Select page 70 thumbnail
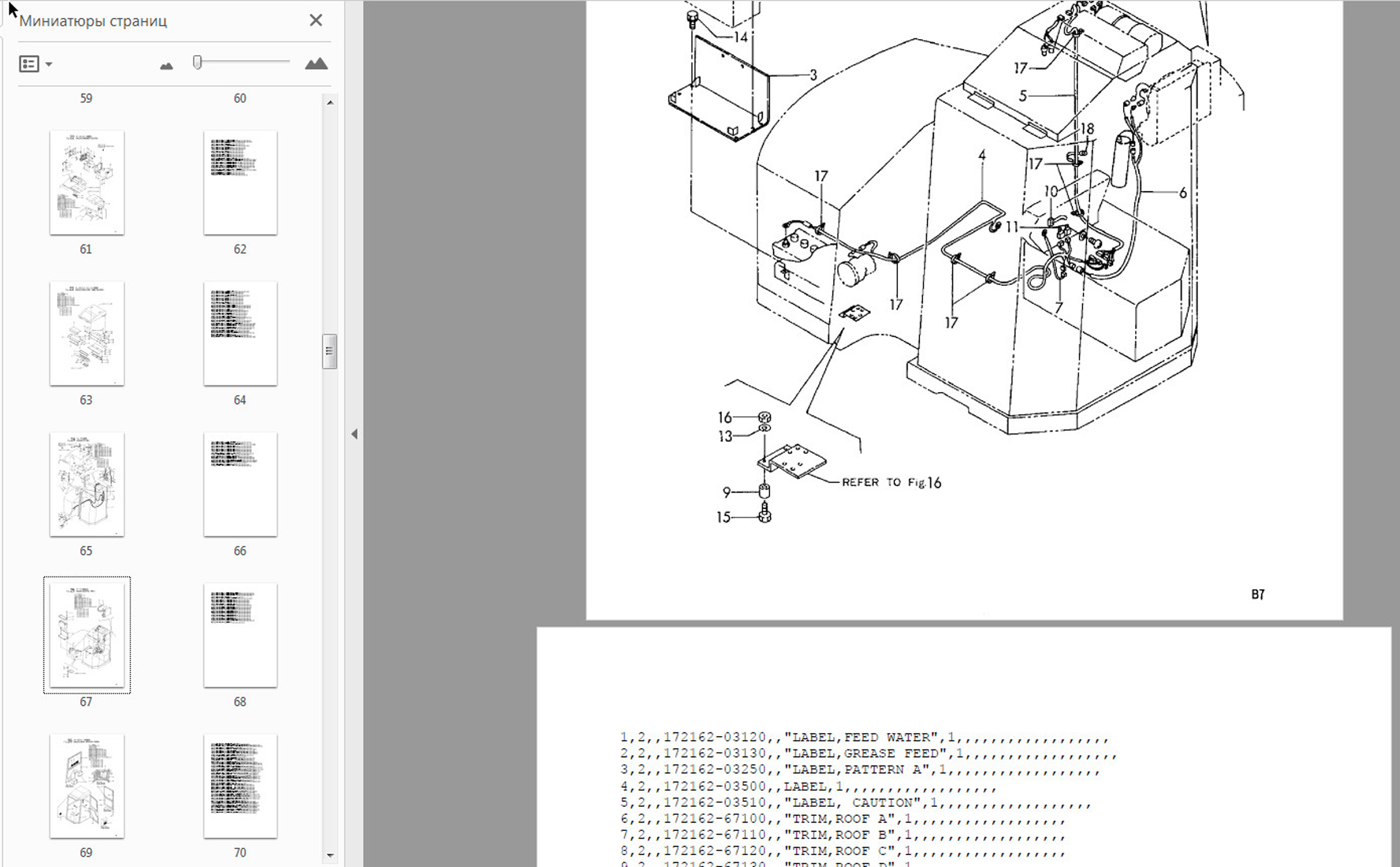This screenshot has width=1400, height=867. point(240,785)
